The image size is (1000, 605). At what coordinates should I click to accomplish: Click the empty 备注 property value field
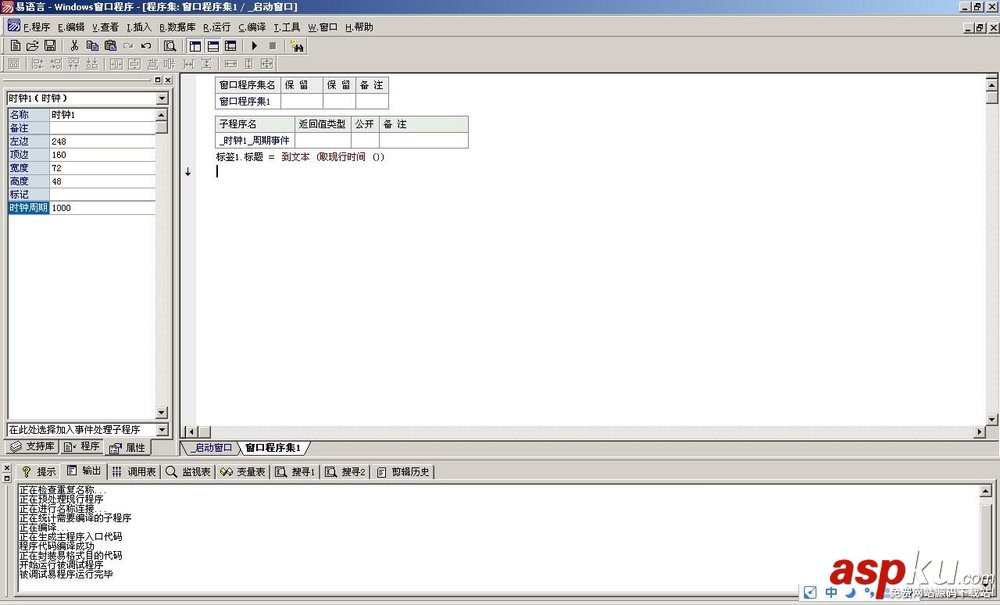pyautogui.click(x=102, y=128)
